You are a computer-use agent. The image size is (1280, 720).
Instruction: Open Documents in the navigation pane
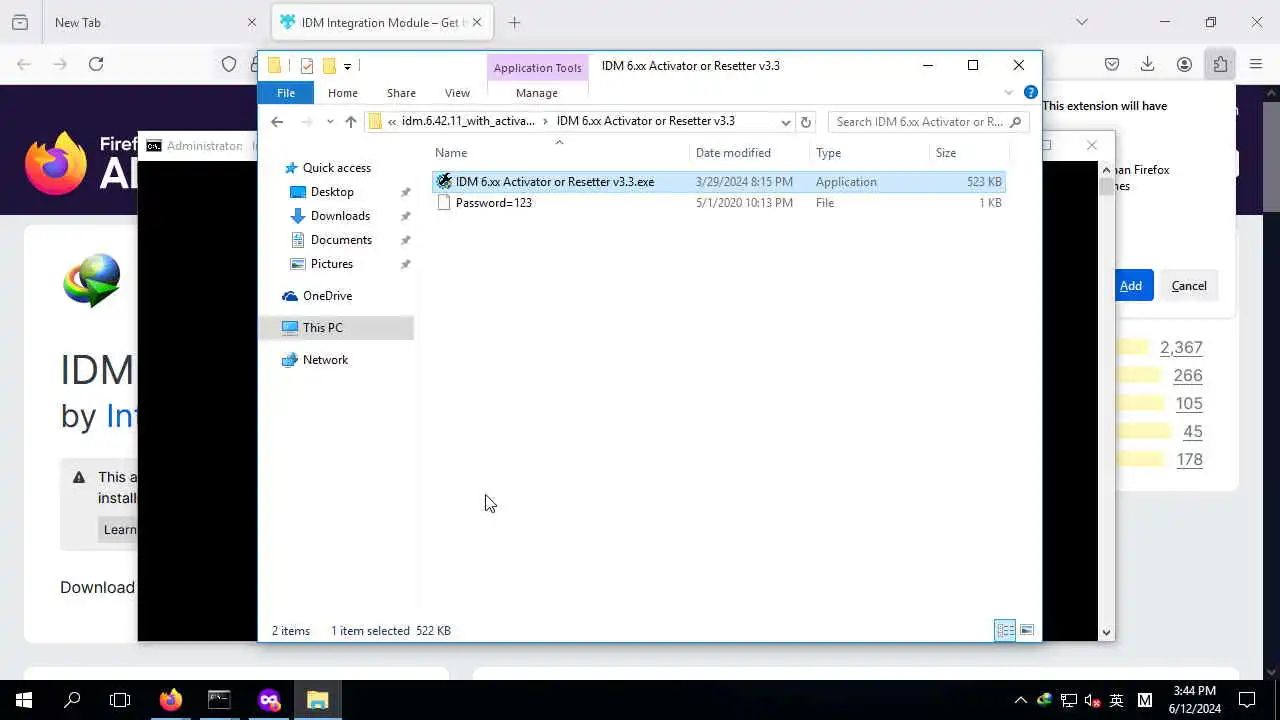tap(341, 240)
